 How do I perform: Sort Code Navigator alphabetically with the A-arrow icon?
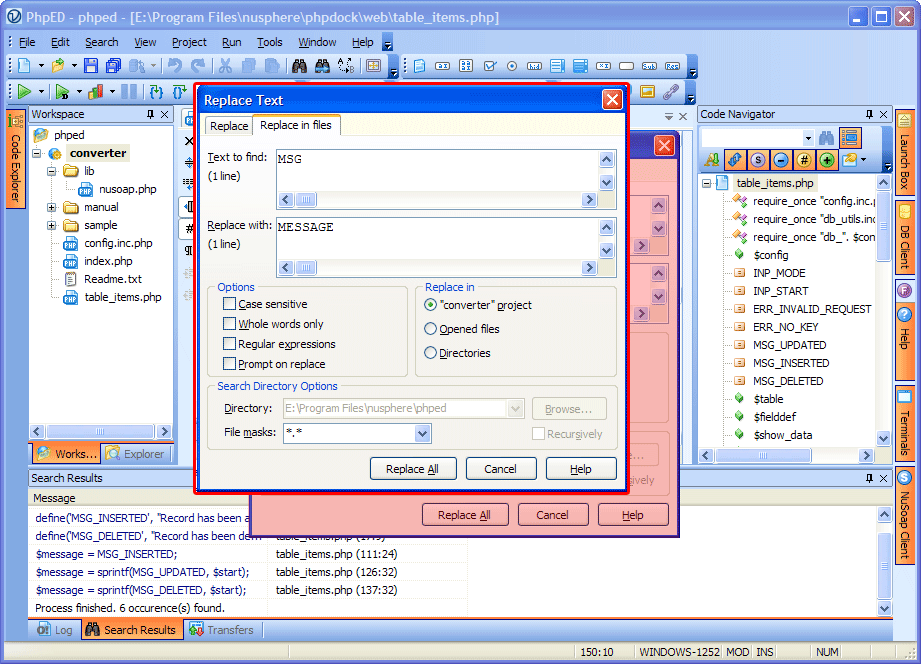(x=712, y=159)
